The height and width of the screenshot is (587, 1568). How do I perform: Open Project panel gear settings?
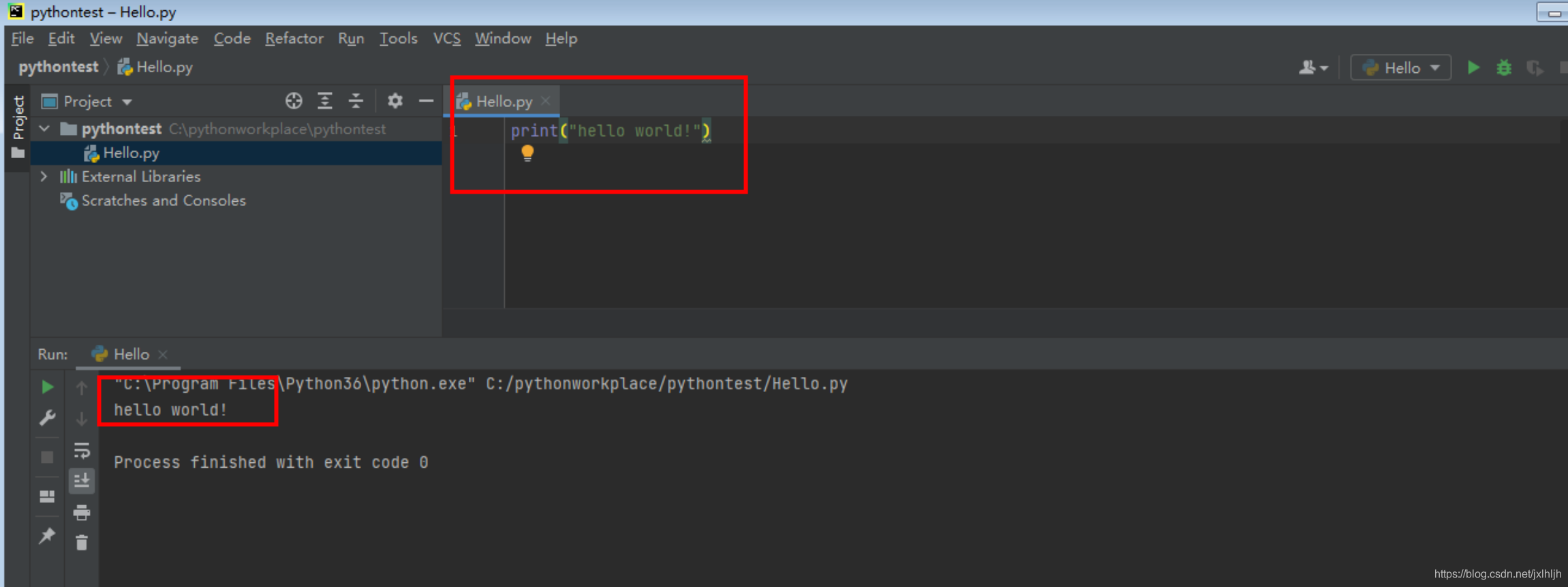395,101
